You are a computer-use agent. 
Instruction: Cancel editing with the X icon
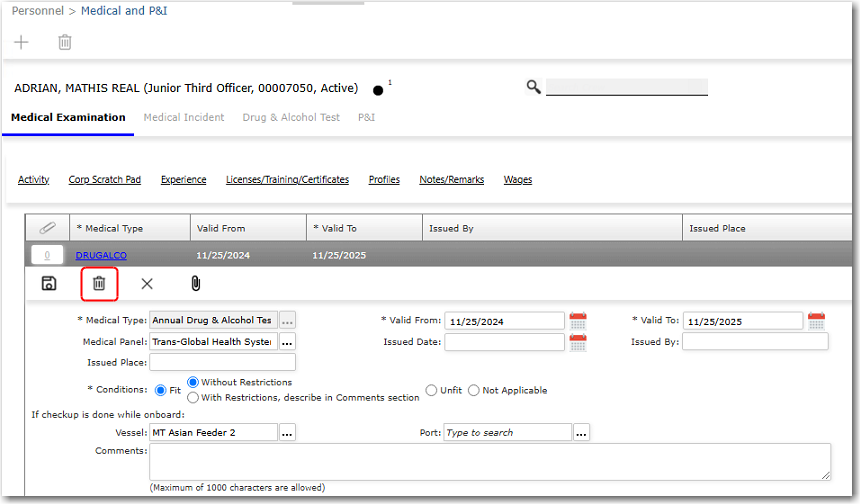(147, 284)
